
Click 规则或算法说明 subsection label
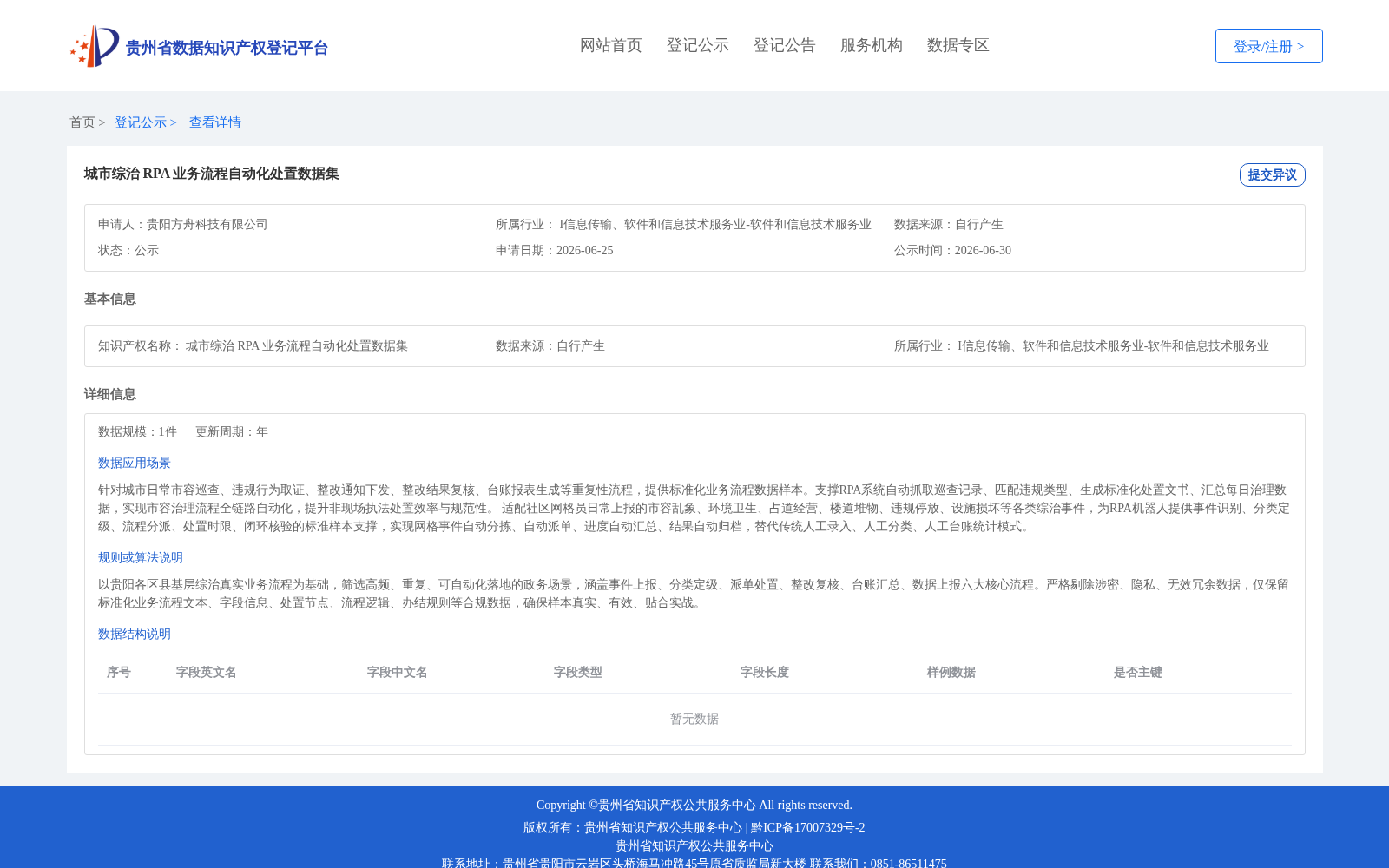(x=141, y=557)
